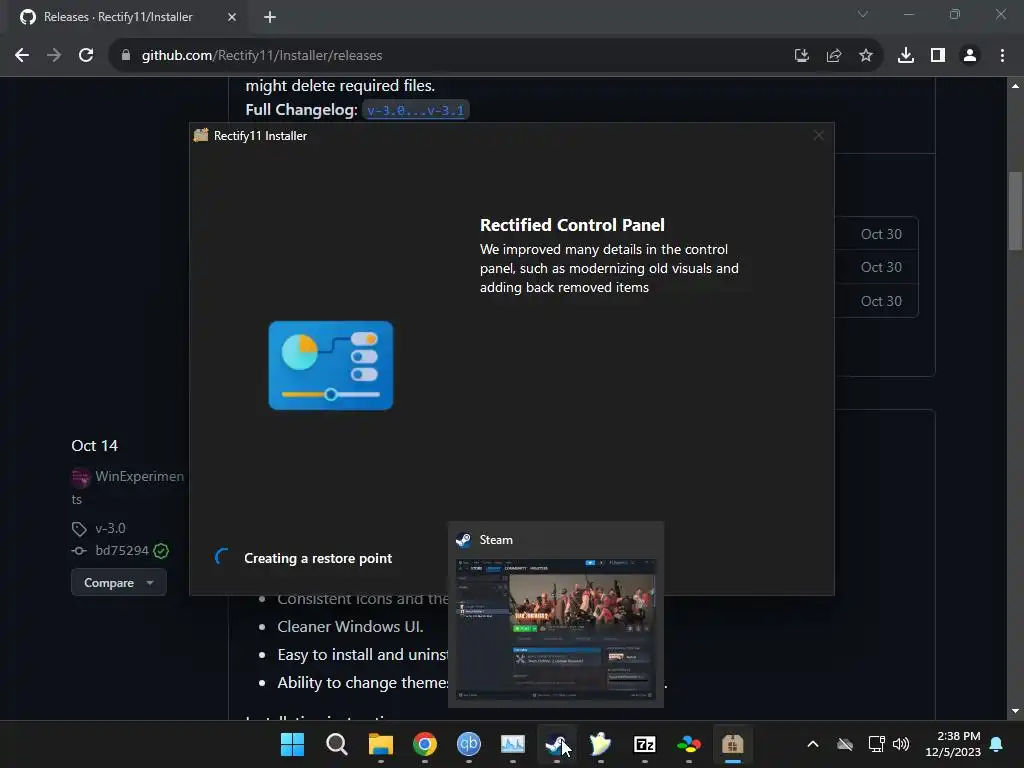Click the Steam taskbar preview thumbnail
This screenshot has width=1024, height=768.
(x=556, y=630)
